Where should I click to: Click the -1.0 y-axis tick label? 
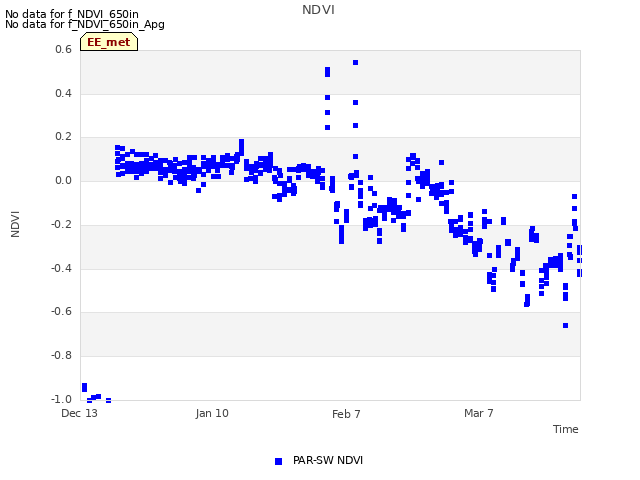61,399
